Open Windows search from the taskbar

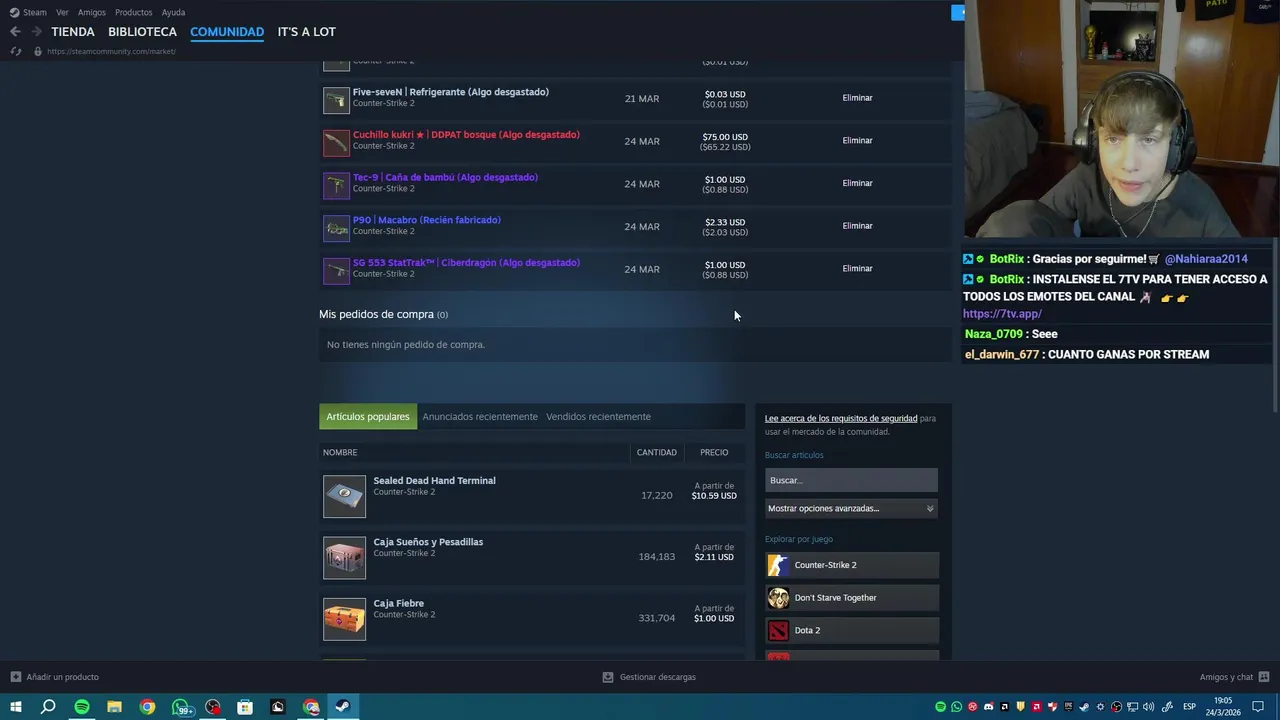click(x=48, y=707)
